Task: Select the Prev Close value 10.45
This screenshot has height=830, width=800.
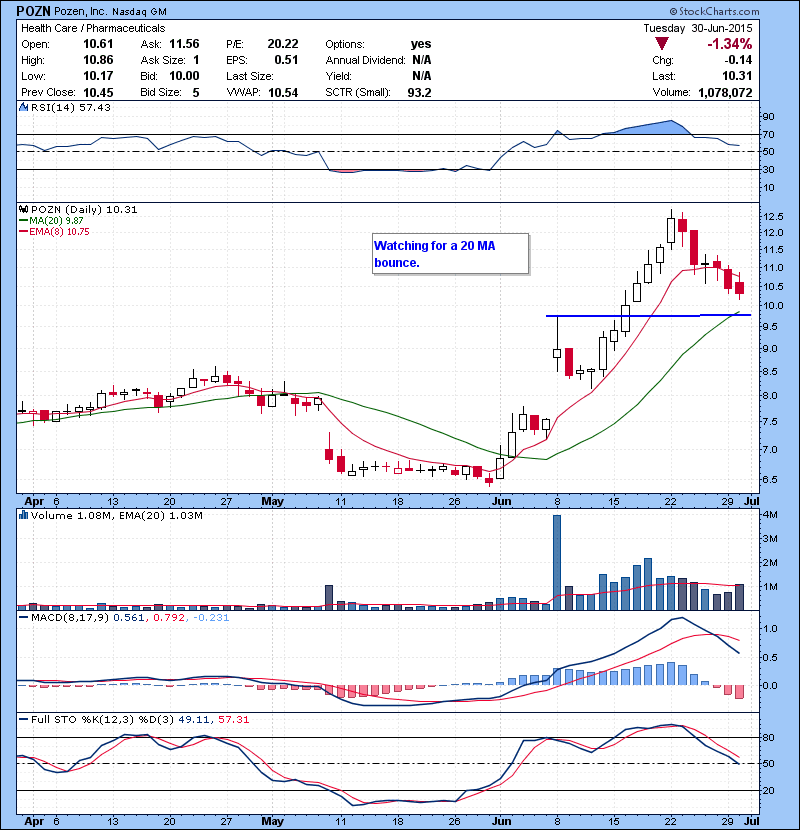Action: (98, 93)
